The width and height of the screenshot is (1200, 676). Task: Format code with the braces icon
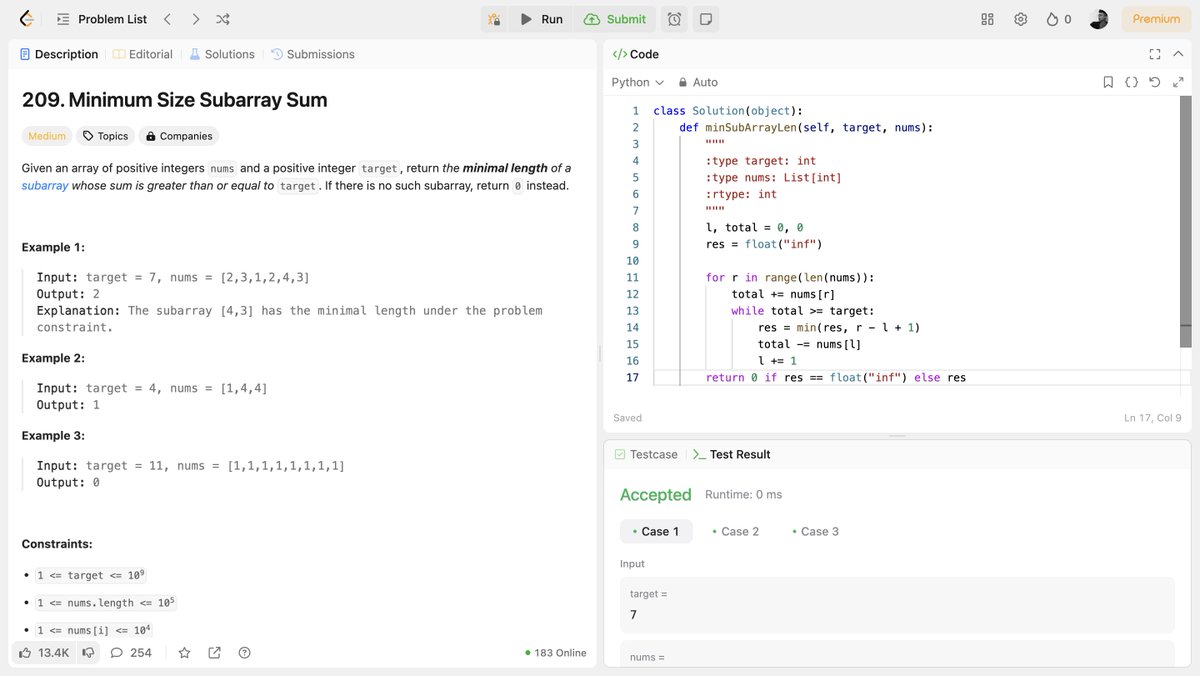tap(1131, 82)
